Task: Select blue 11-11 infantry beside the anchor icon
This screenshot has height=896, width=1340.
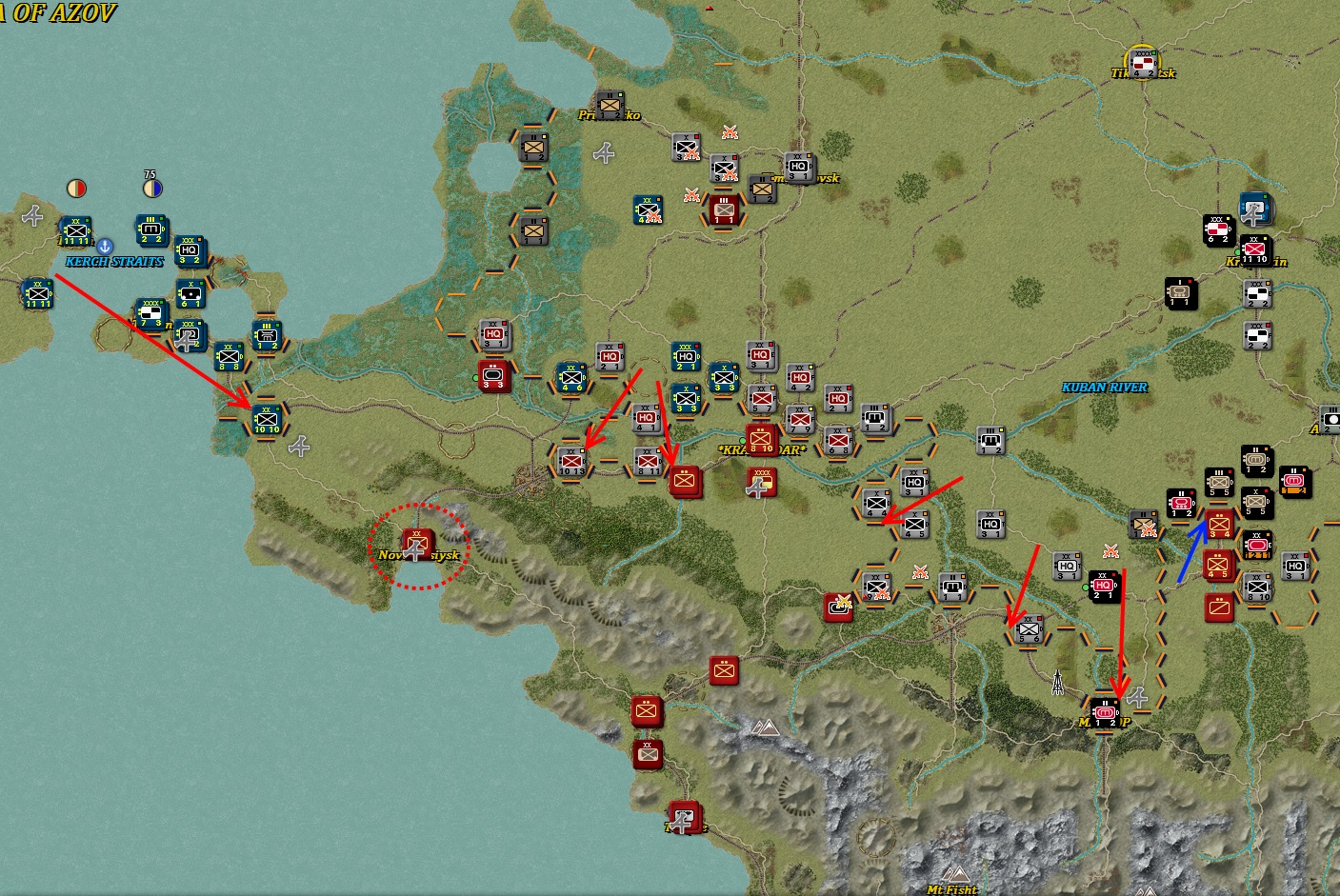Action: [x=75, y=231]
